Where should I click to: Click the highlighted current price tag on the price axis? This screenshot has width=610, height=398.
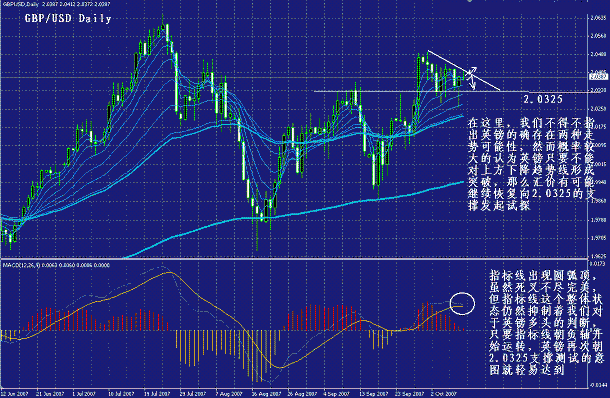598,77
